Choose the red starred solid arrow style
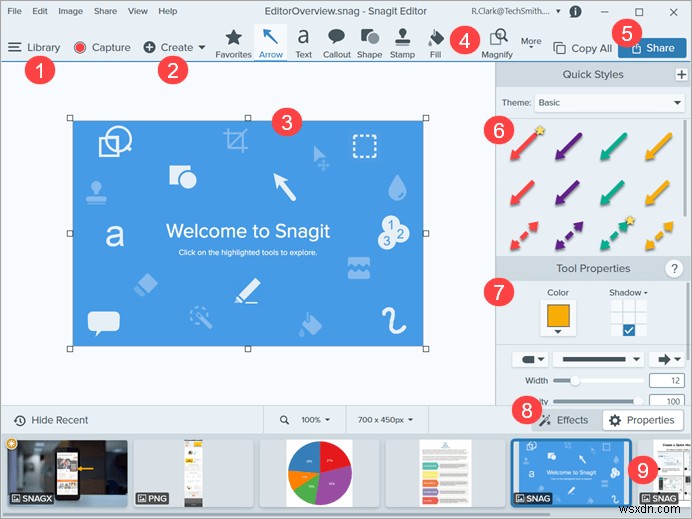The height and width of the screenshot is (519, 692). click(x=526, y=143)
